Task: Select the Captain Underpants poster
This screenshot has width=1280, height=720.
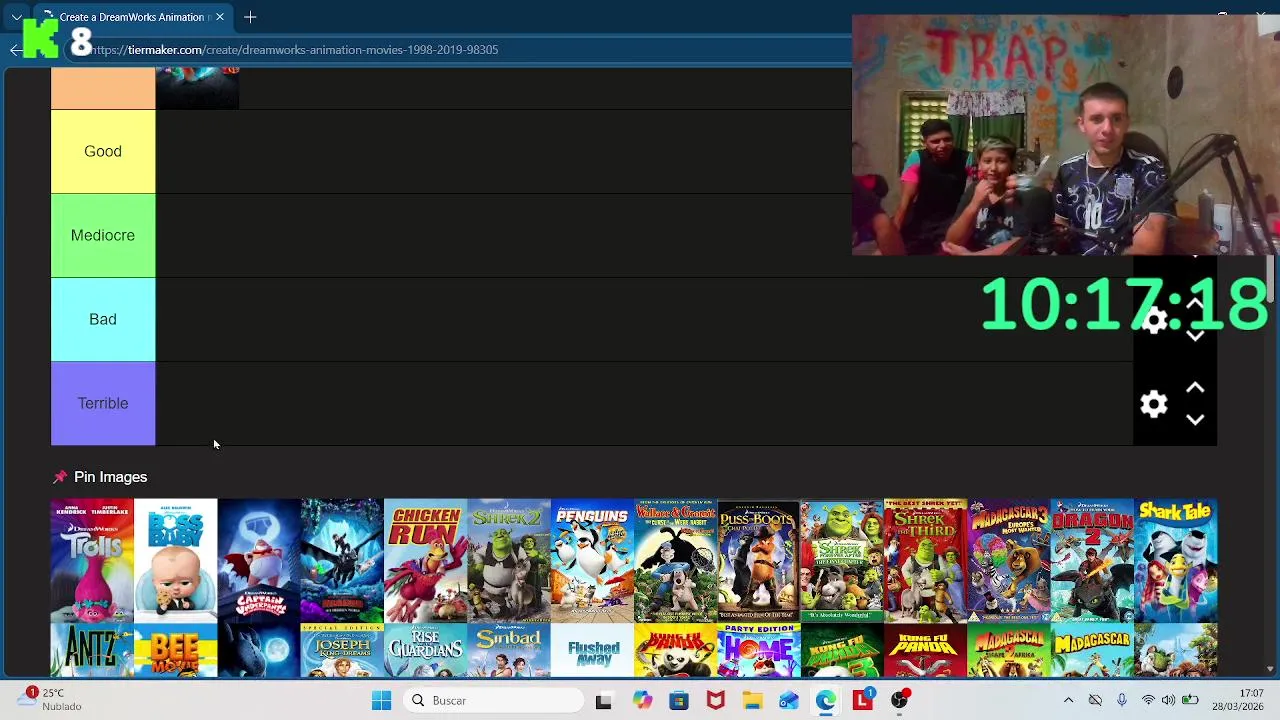Action: coord(259,561)
